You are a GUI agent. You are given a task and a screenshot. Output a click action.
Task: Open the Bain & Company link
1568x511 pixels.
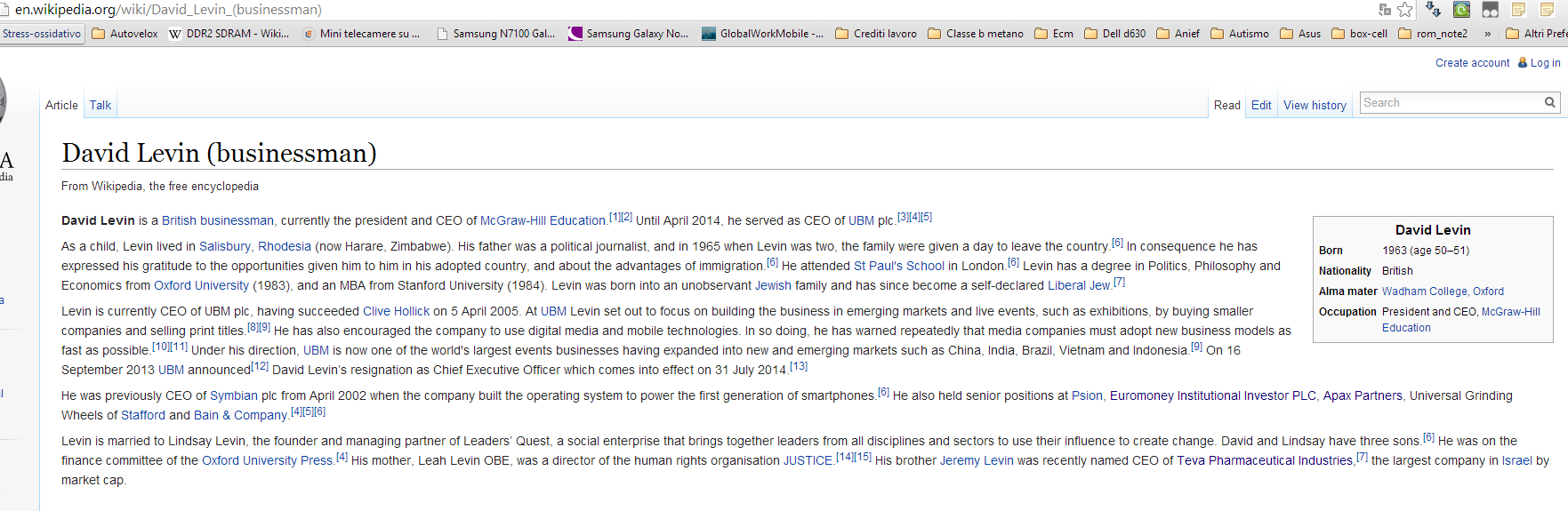pos(240,415)
